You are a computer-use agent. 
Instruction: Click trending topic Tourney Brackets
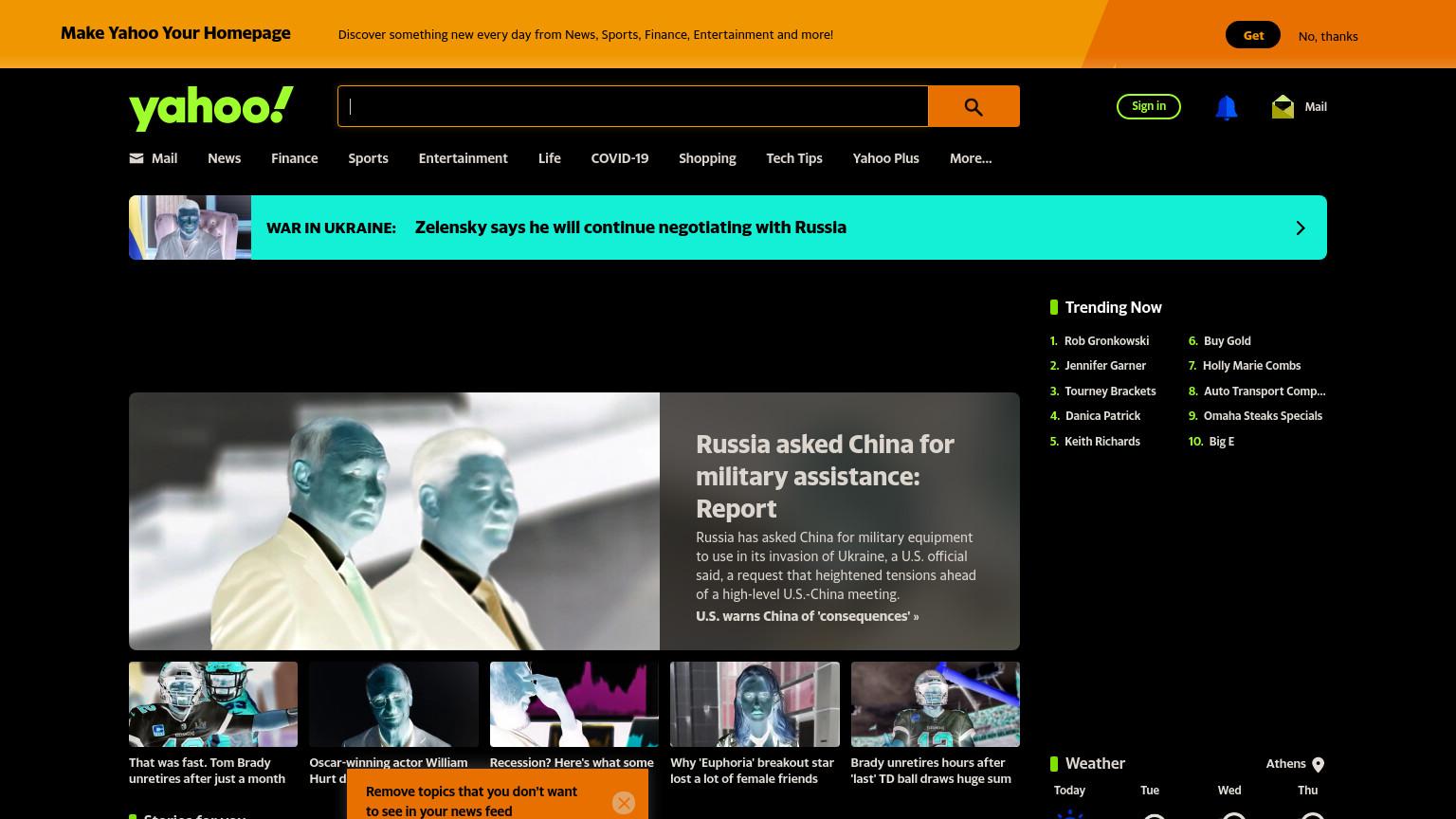pos(1110,391)
